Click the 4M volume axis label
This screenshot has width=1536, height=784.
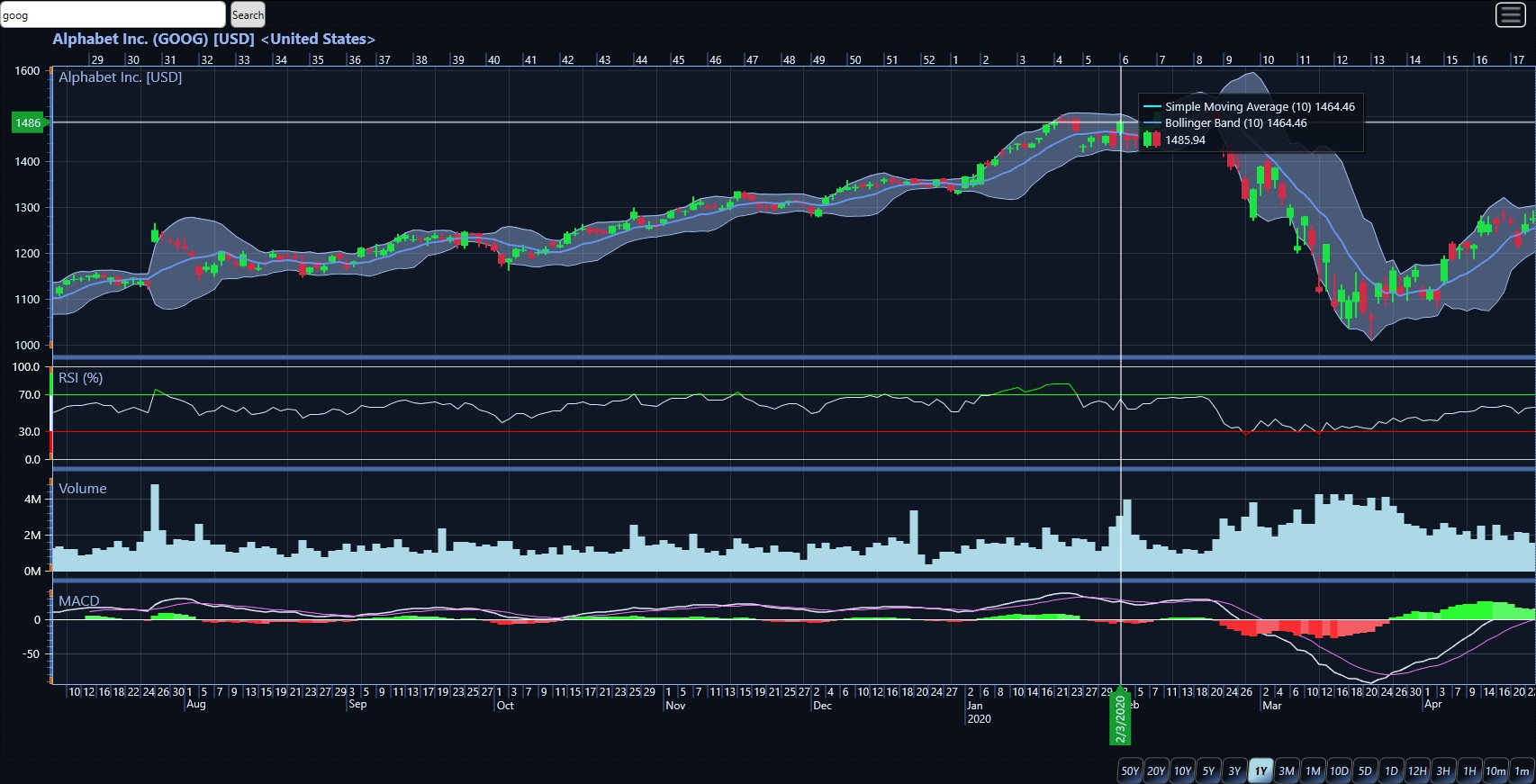(32, 499)
